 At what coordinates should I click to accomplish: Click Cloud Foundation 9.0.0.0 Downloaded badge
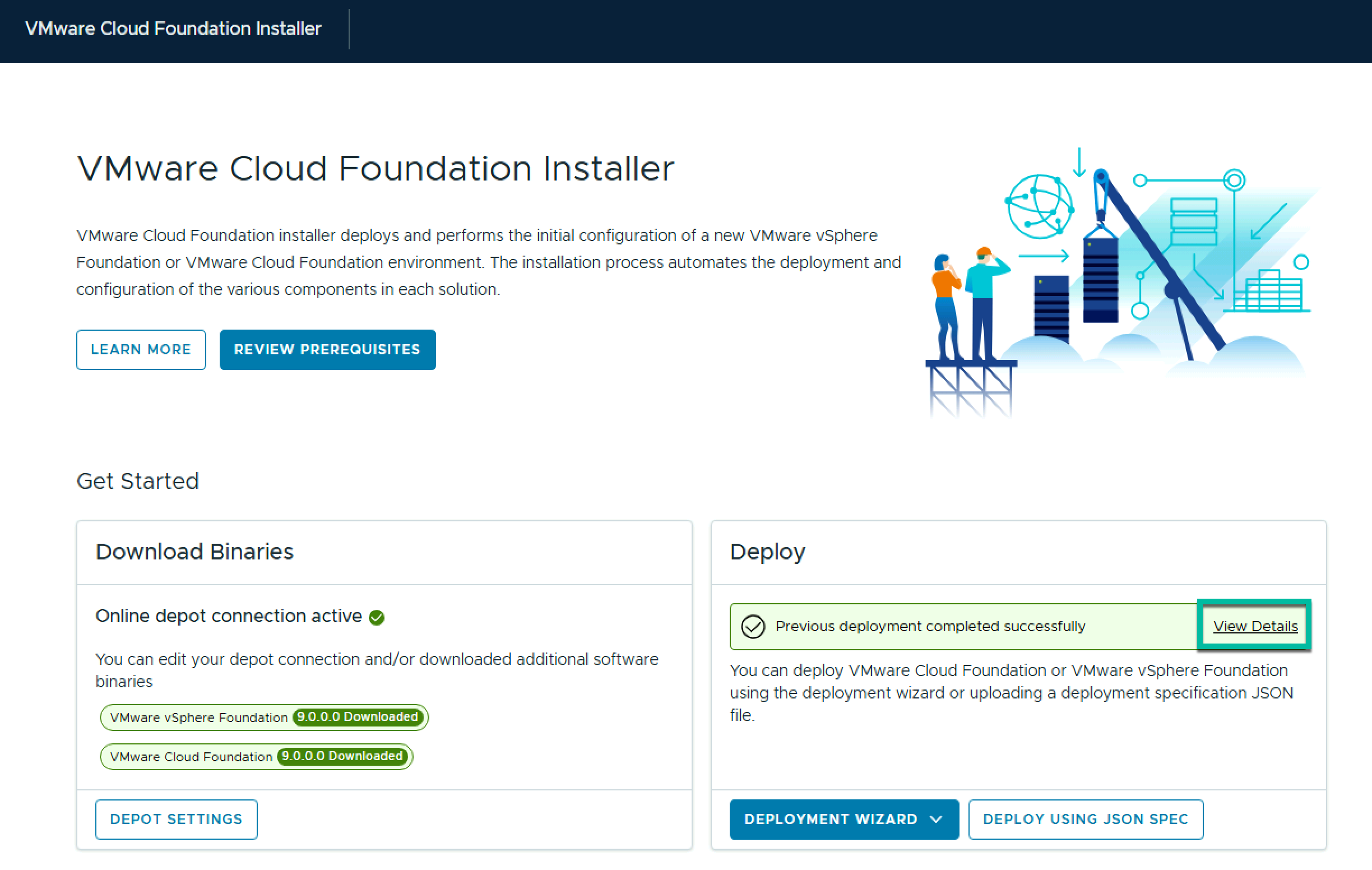tap(342, 756)
